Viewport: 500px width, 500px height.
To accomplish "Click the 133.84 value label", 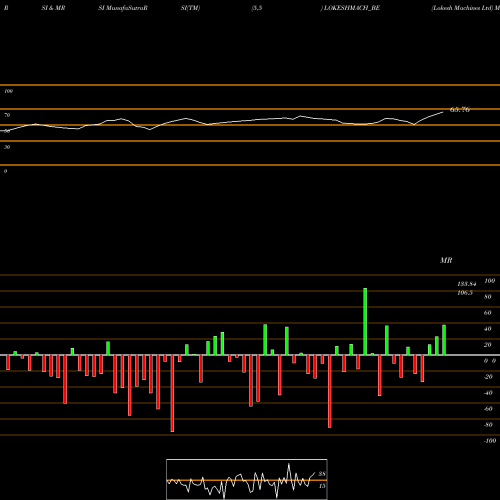I will (467, 284).
